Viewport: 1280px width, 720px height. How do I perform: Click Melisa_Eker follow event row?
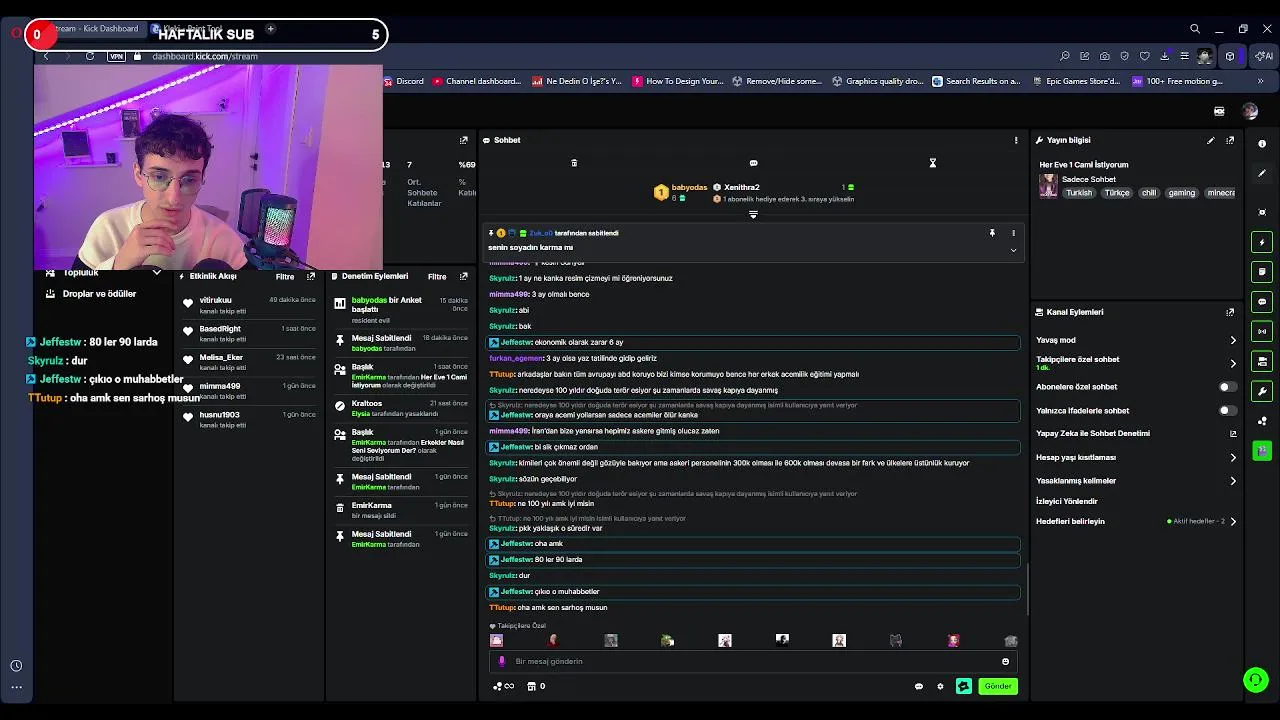[x=250, y=362]
